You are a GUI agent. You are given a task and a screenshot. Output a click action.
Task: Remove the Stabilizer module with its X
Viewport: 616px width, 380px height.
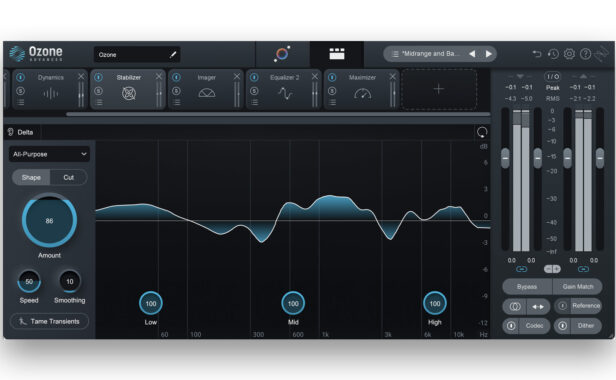click(159, 77)
